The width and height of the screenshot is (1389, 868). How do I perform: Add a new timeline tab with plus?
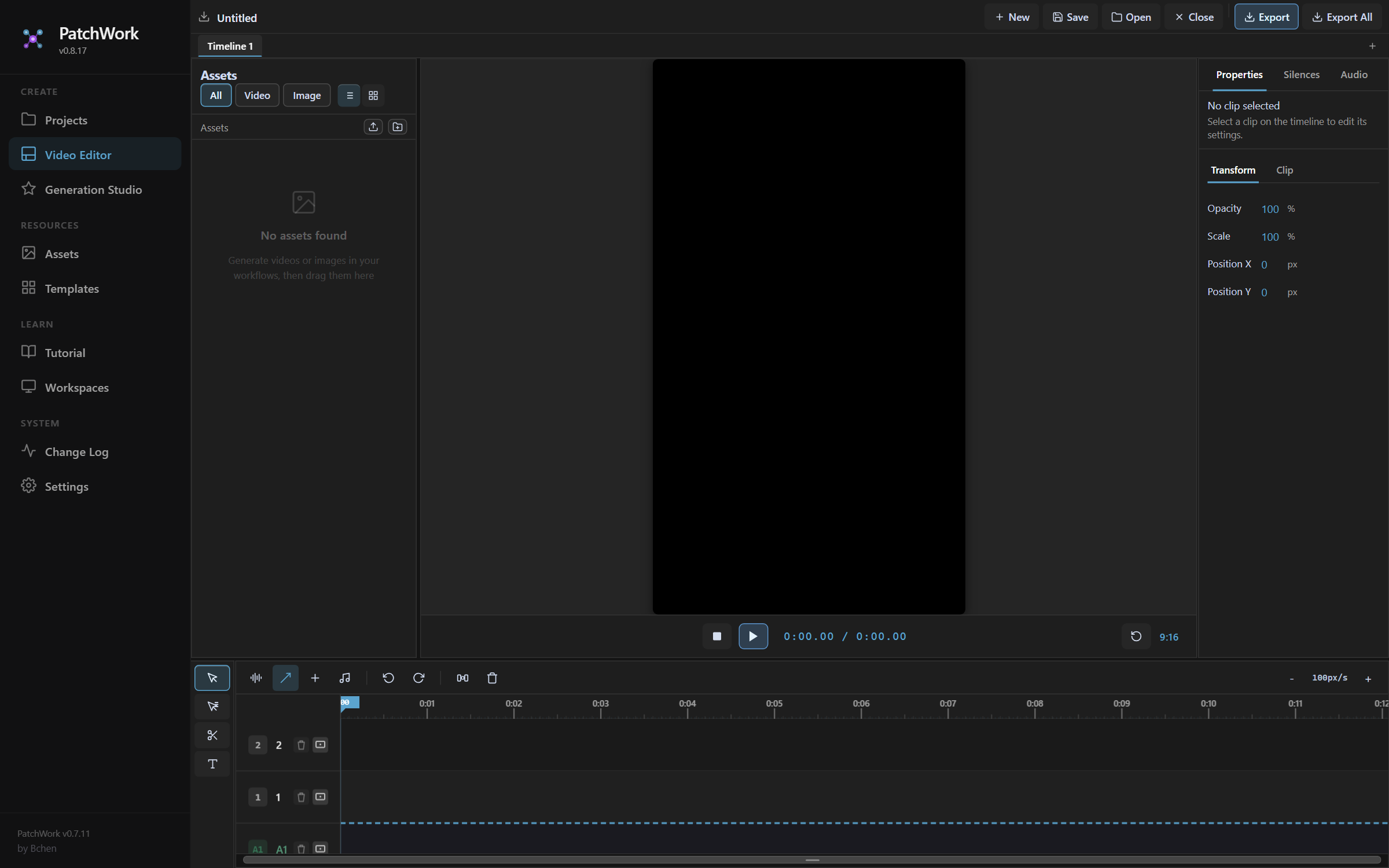(x=1372, y=46)
